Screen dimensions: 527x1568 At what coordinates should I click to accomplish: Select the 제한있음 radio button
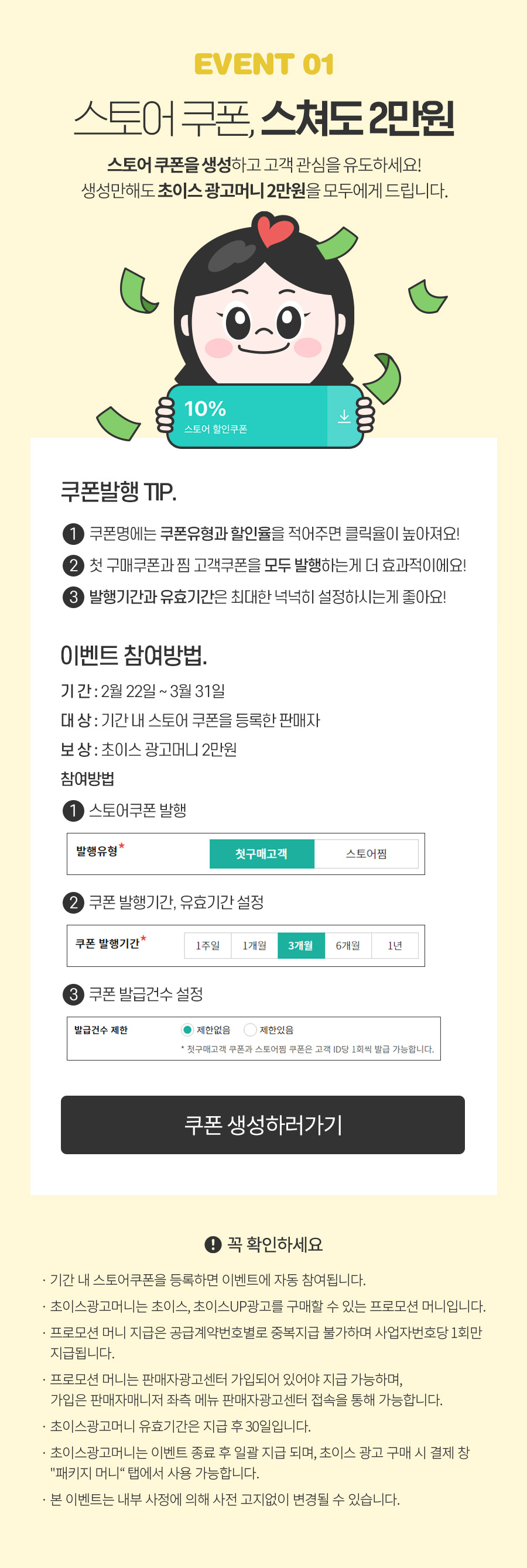click(250, 1030)
